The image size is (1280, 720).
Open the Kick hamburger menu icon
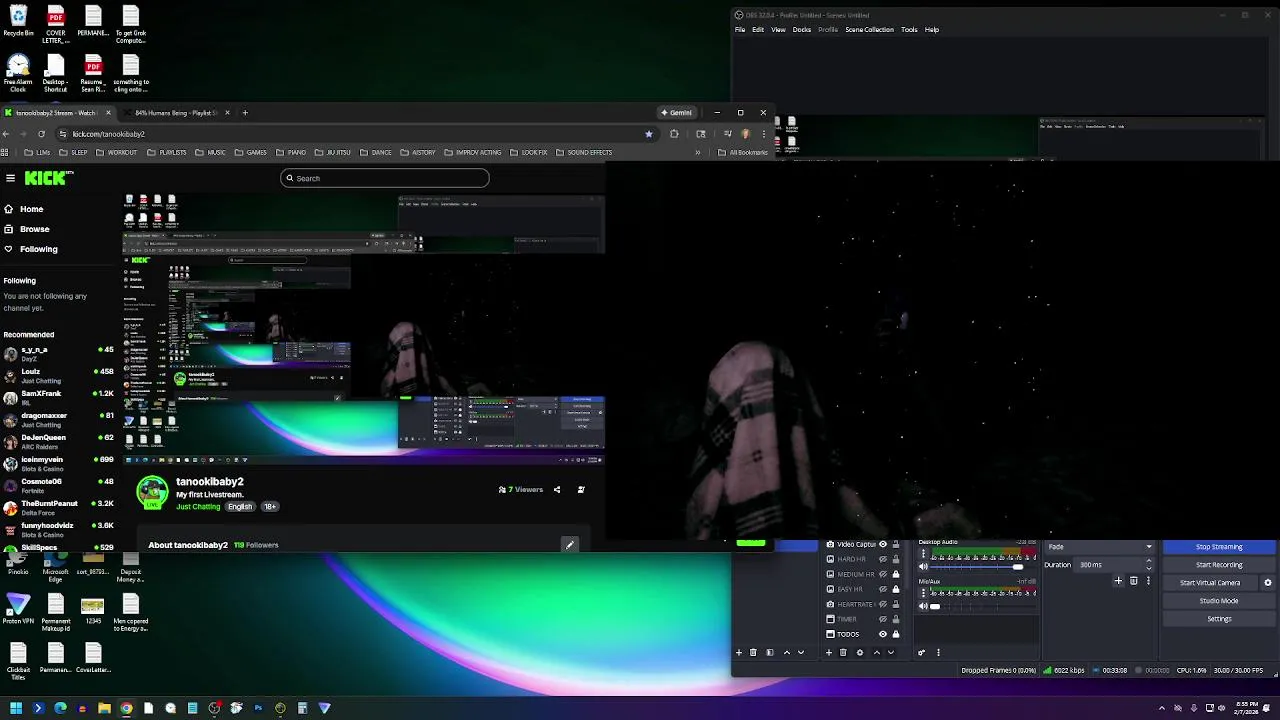pyautogui.click(x=10, y=178)
